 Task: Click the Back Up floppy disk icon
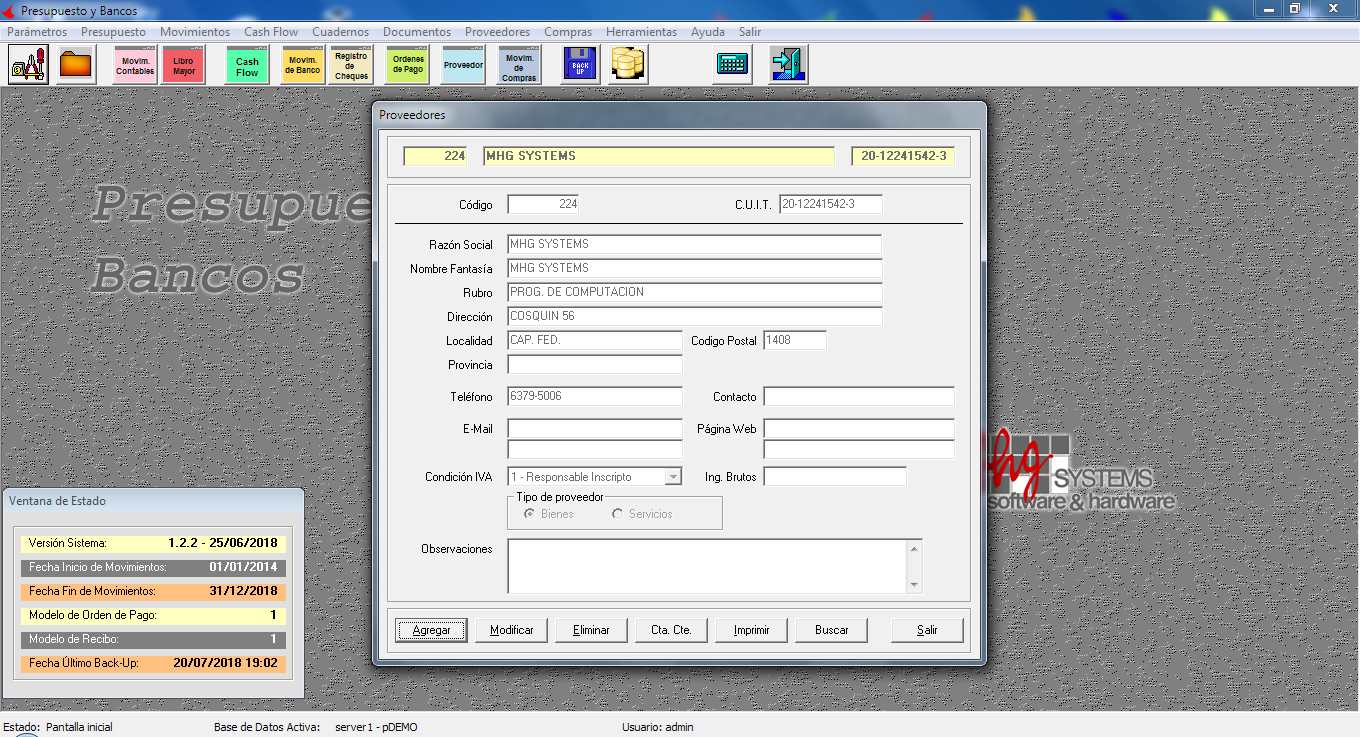coord(580,65)
